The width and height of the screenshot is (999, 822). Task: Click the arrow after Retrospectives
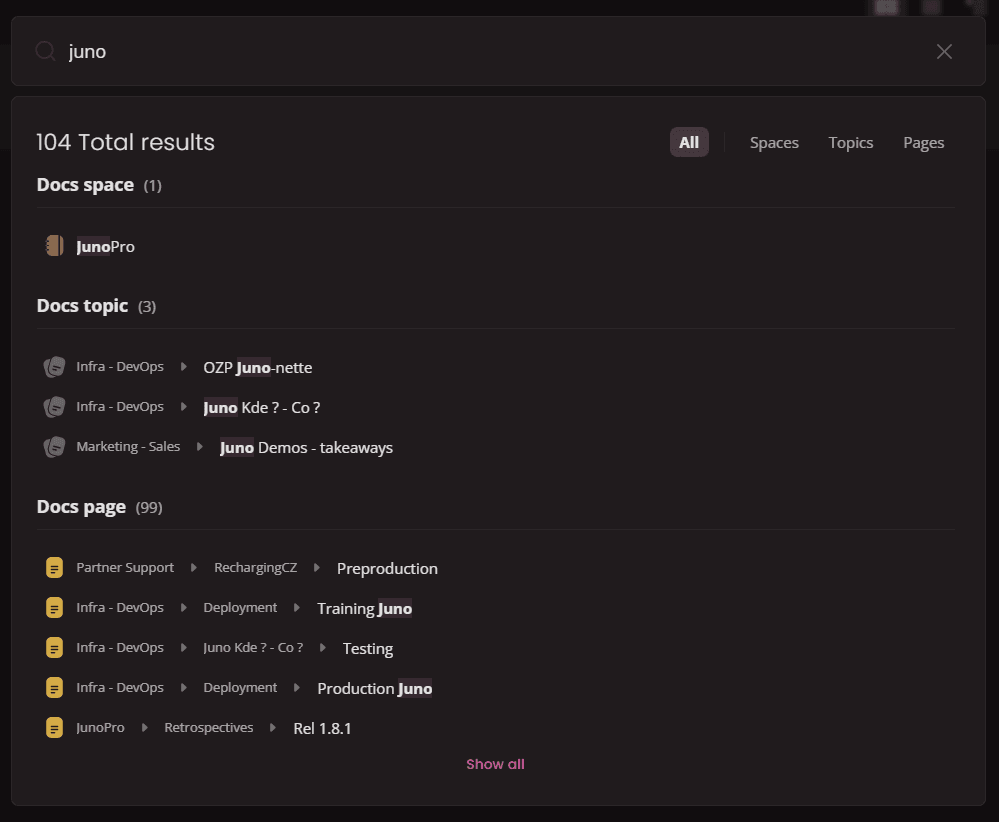point(273,727)
